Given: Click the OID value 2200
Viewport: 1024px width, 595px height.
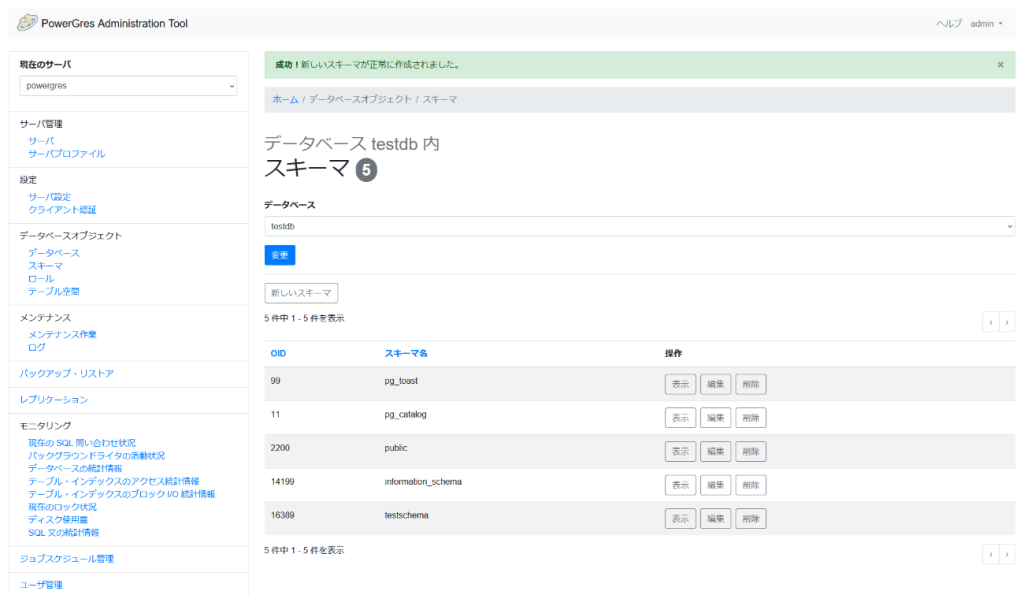Looking at the screenshot, I should click(x=280, y=448).
